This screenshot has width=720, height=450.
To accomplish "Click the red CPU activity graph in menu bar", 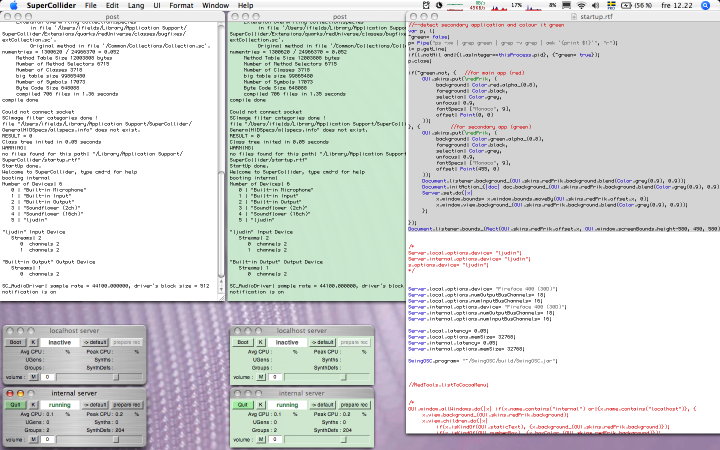I will (x=499, y=6).
